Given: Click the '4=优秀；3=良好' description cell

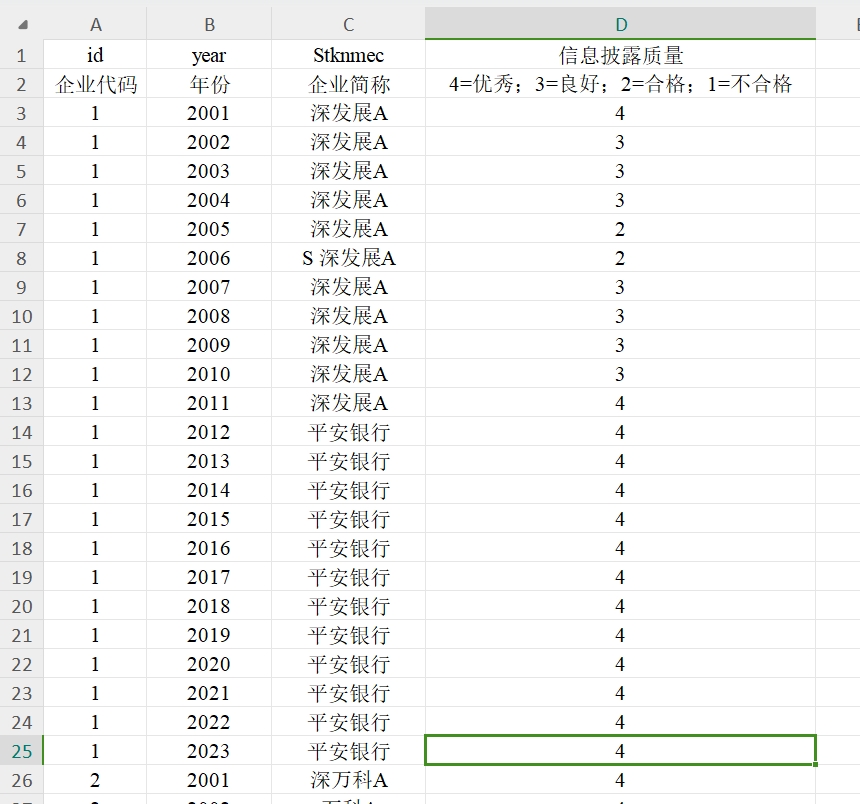Looking at the screenshot, I should point(620,84).
